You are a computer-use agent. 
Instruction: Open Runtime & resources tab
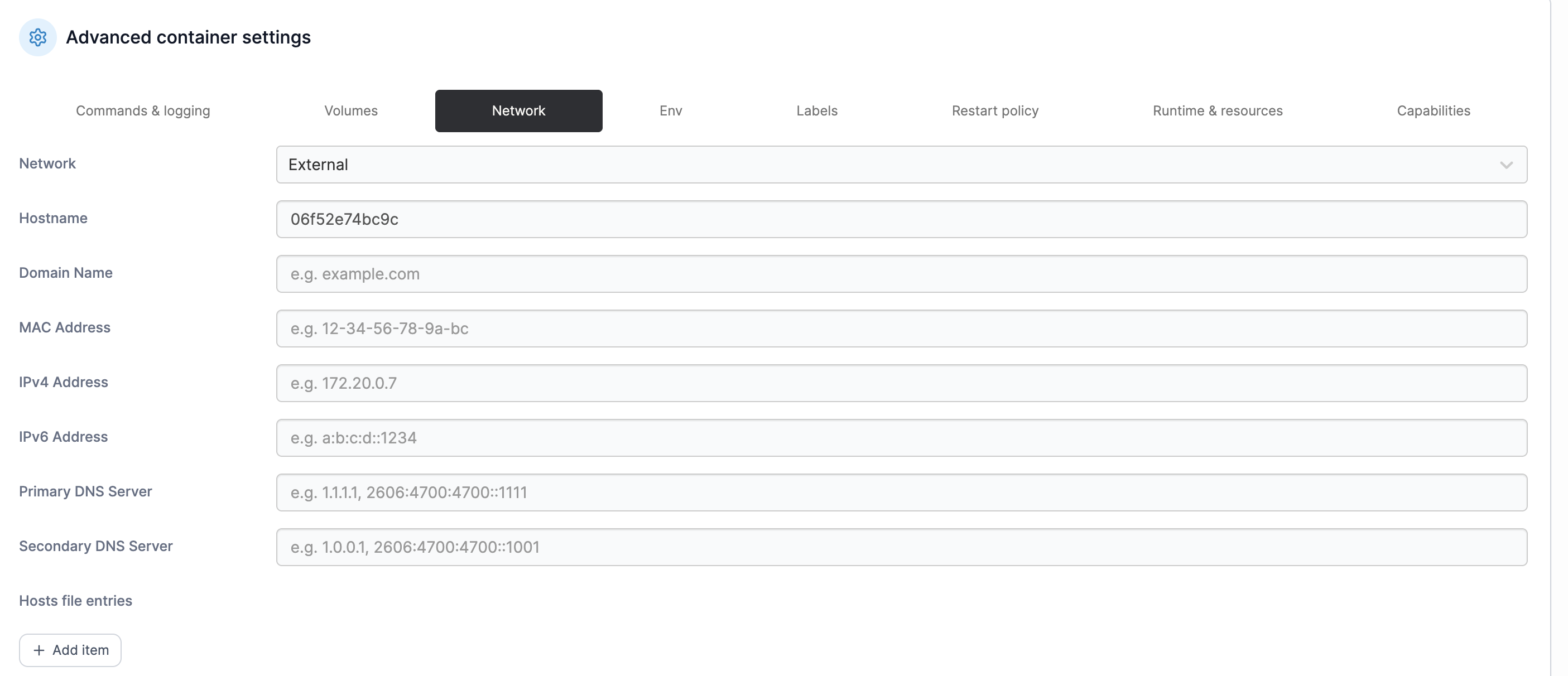[x=1218, y=111]
